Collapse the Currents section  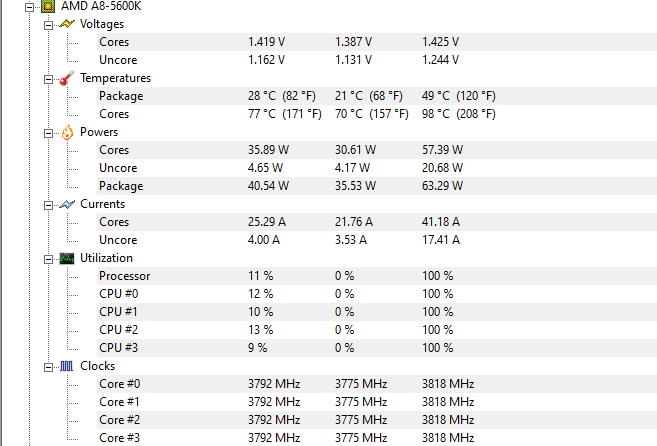coord(49,205)
